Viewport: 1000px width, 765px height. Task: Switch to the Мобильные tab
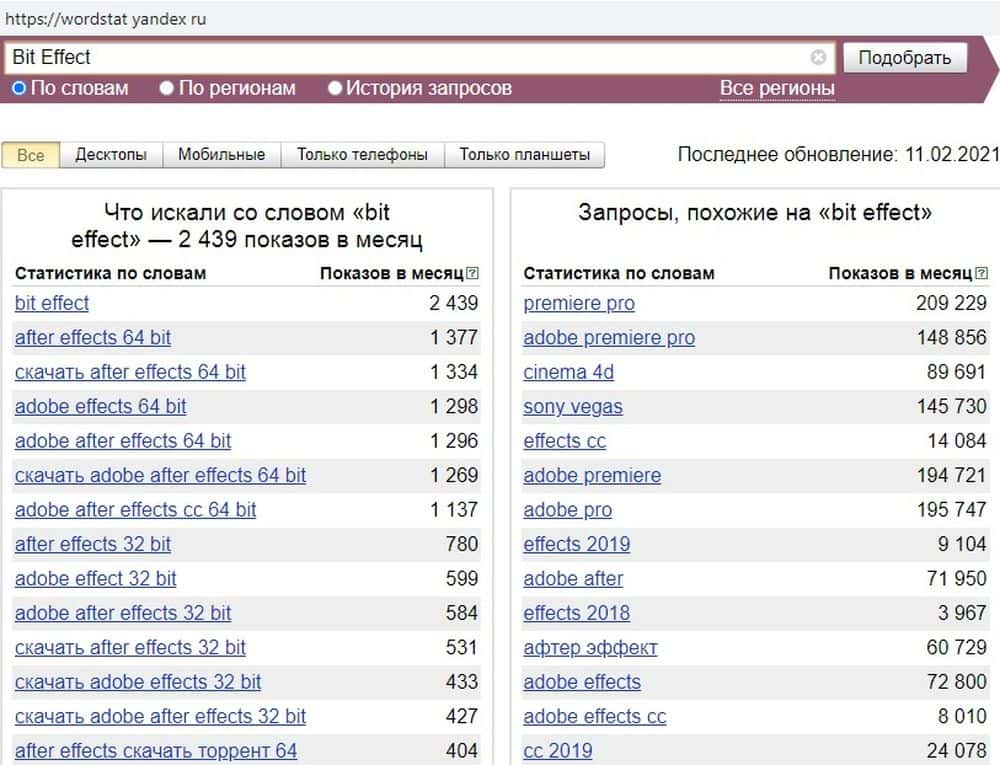221,155
